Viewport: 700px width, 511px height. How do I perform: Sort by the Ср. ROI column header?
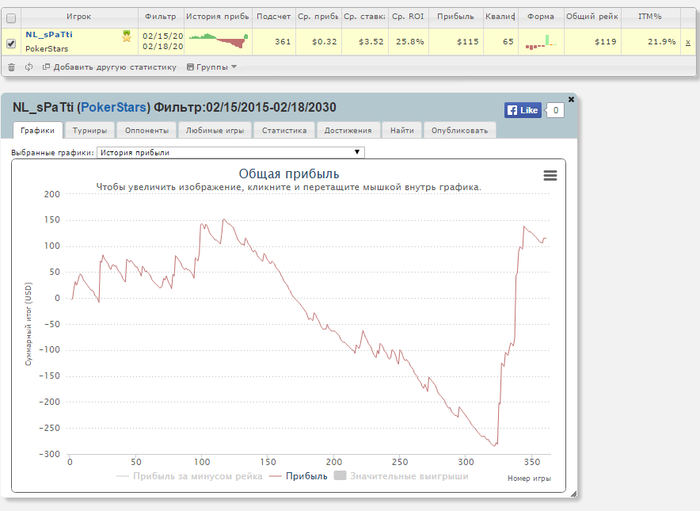click(x=408, y=17)
